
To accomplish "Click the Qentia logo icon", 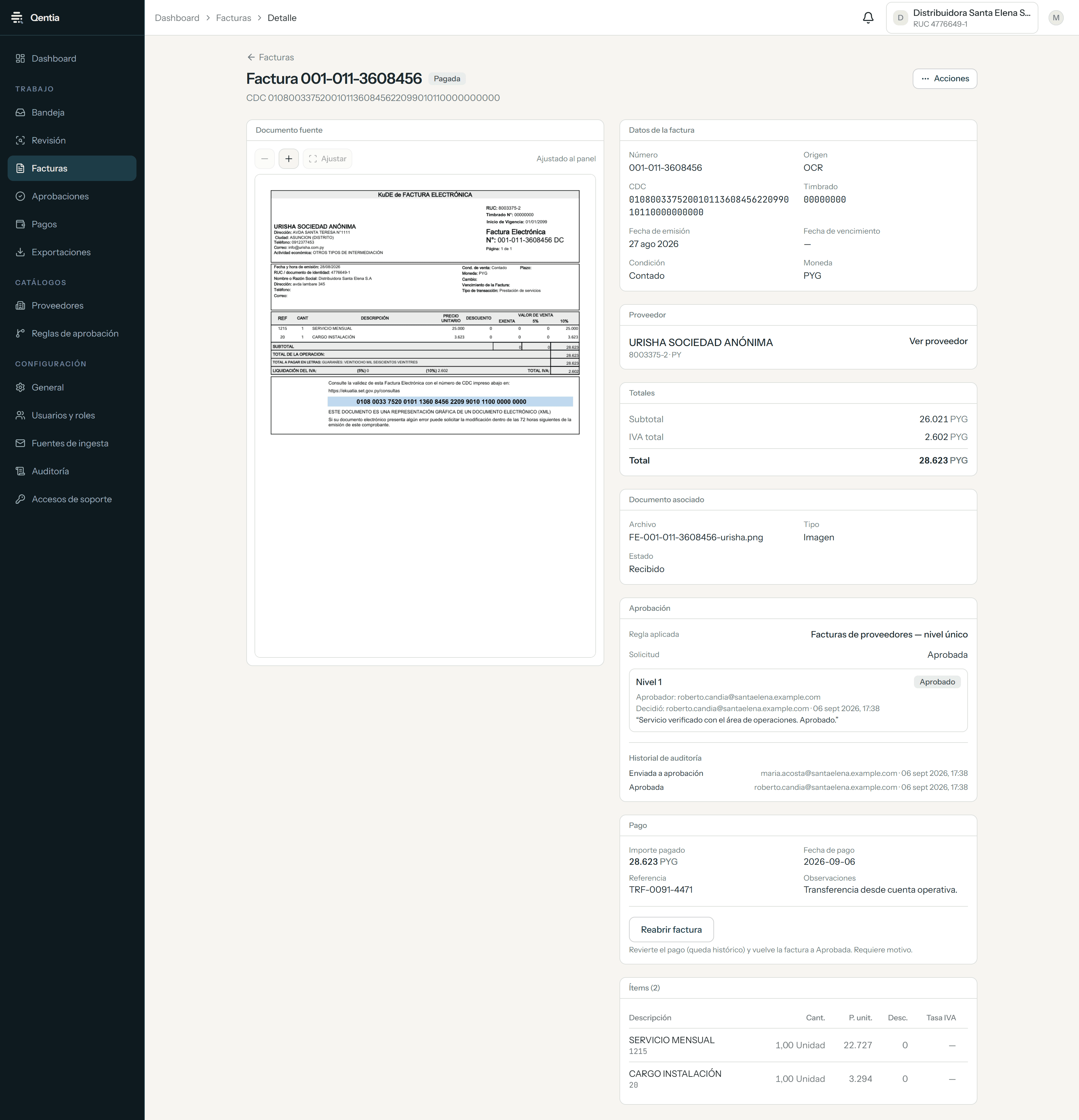I will click(17, 18).
